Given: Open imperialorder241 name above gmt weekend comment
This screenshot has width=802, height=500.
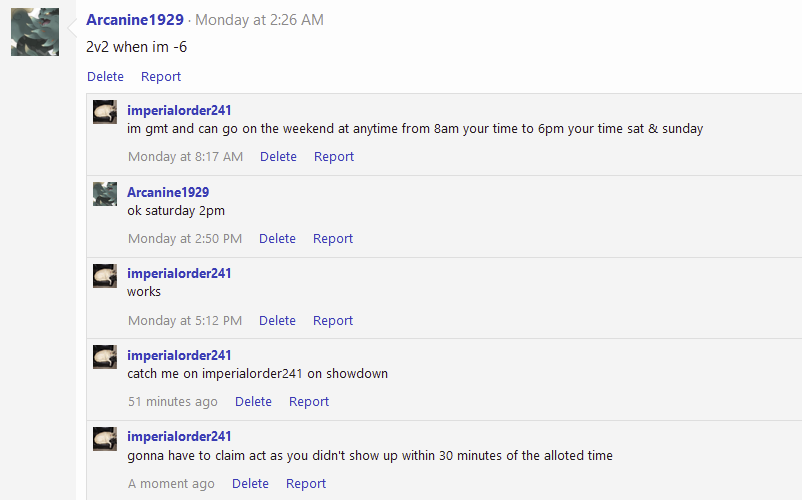Looking at the screenshot, I should pyautogui.click(x=179, y=110).
